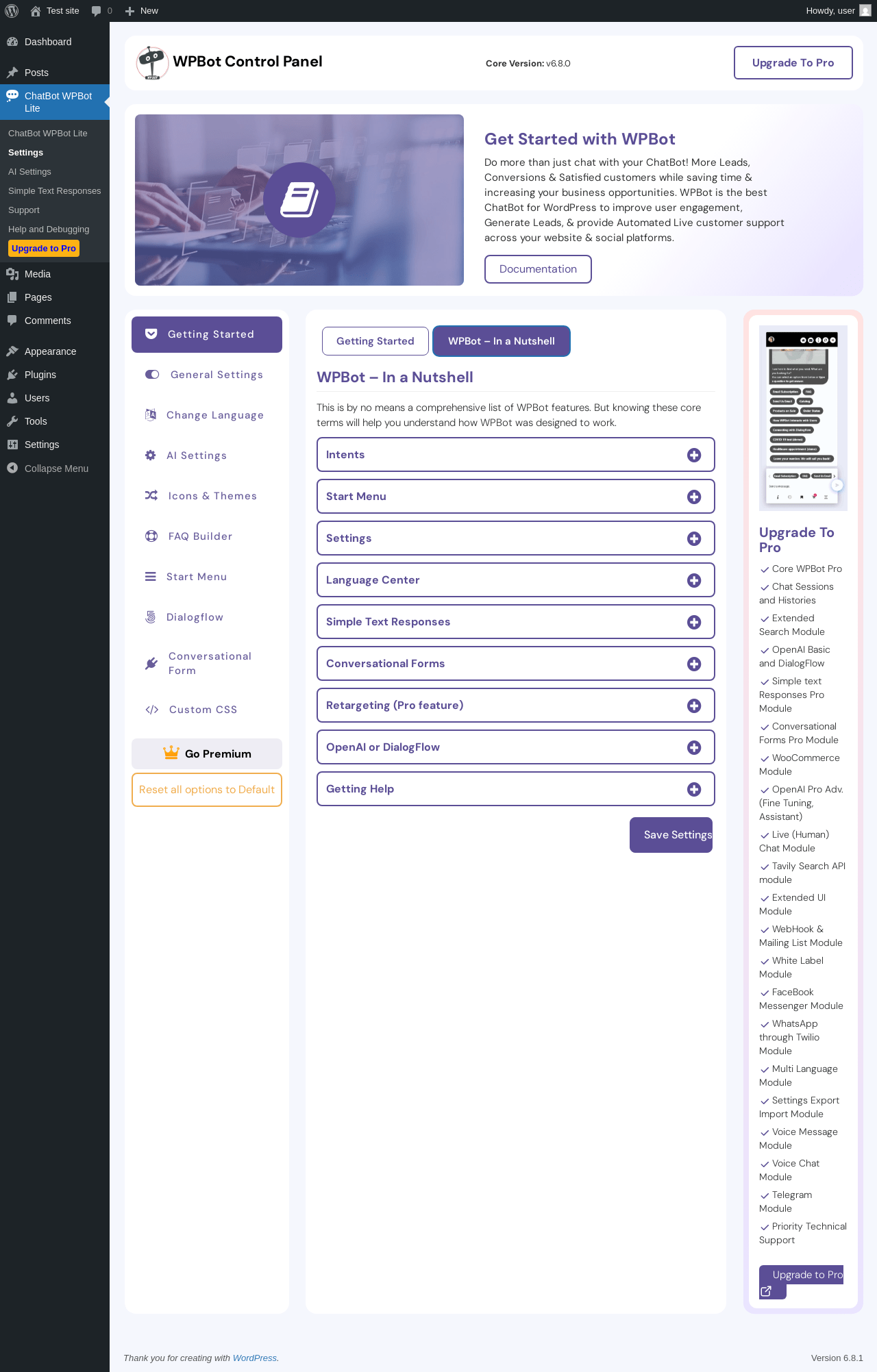877x1372 pixels.
Task: Click the Start Menu hamburger icon
Action: (x=151, y=577)
